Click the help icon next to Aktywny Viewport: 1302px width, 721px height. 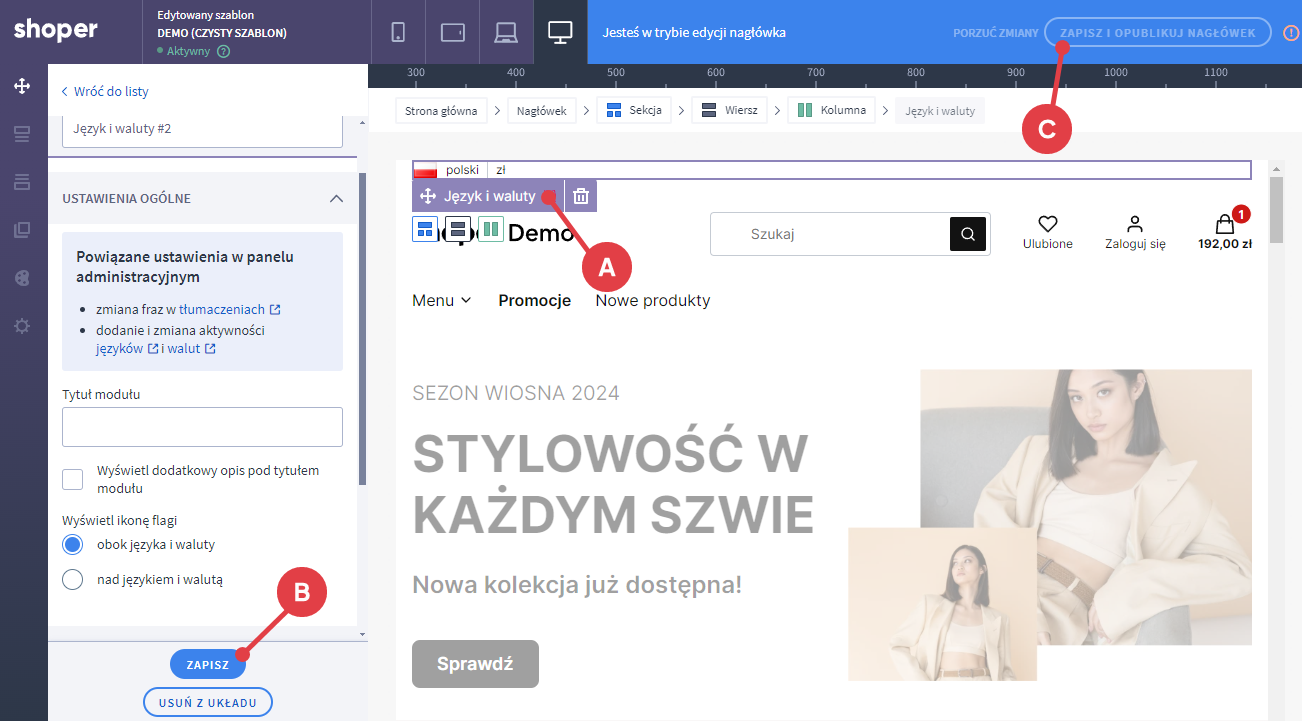[x=223, y=51]
